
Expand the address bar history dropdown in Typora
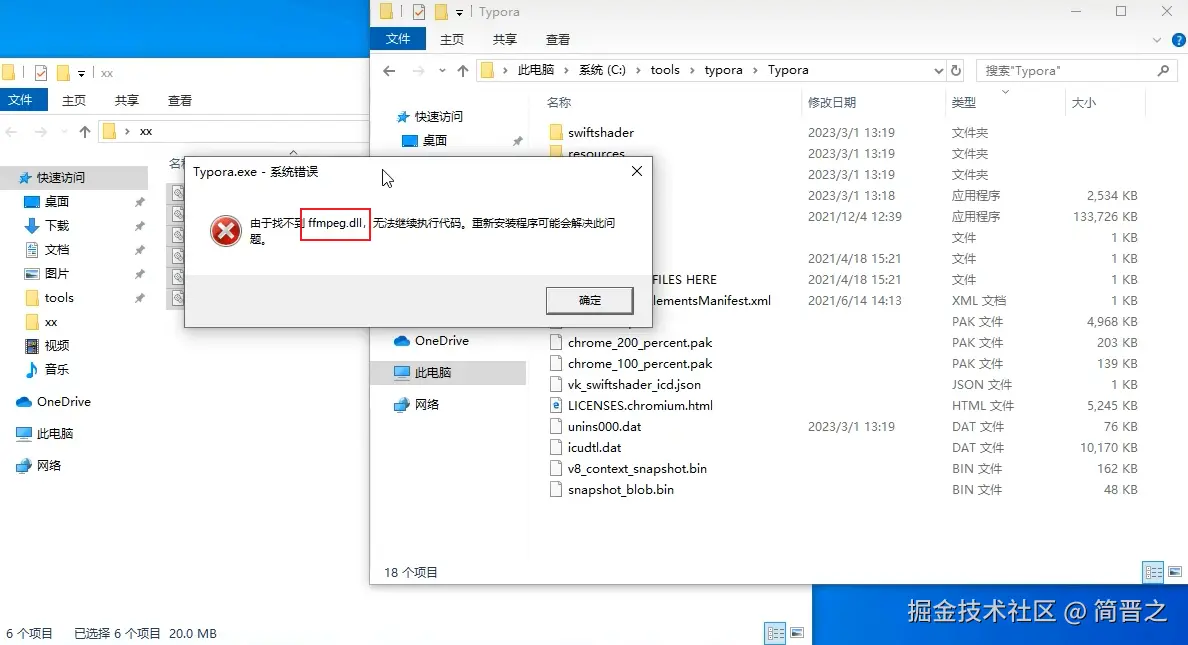(x=938, y=70)
